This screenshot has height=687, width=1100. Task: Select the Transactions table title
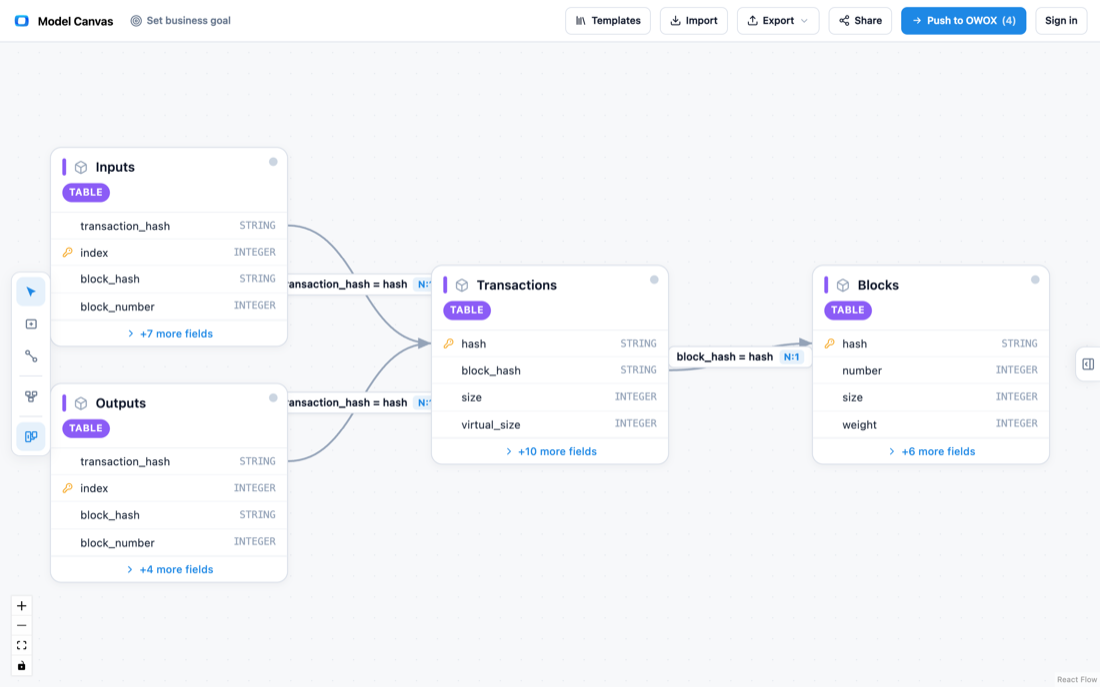pyautogui.click(x=516, y=285)
